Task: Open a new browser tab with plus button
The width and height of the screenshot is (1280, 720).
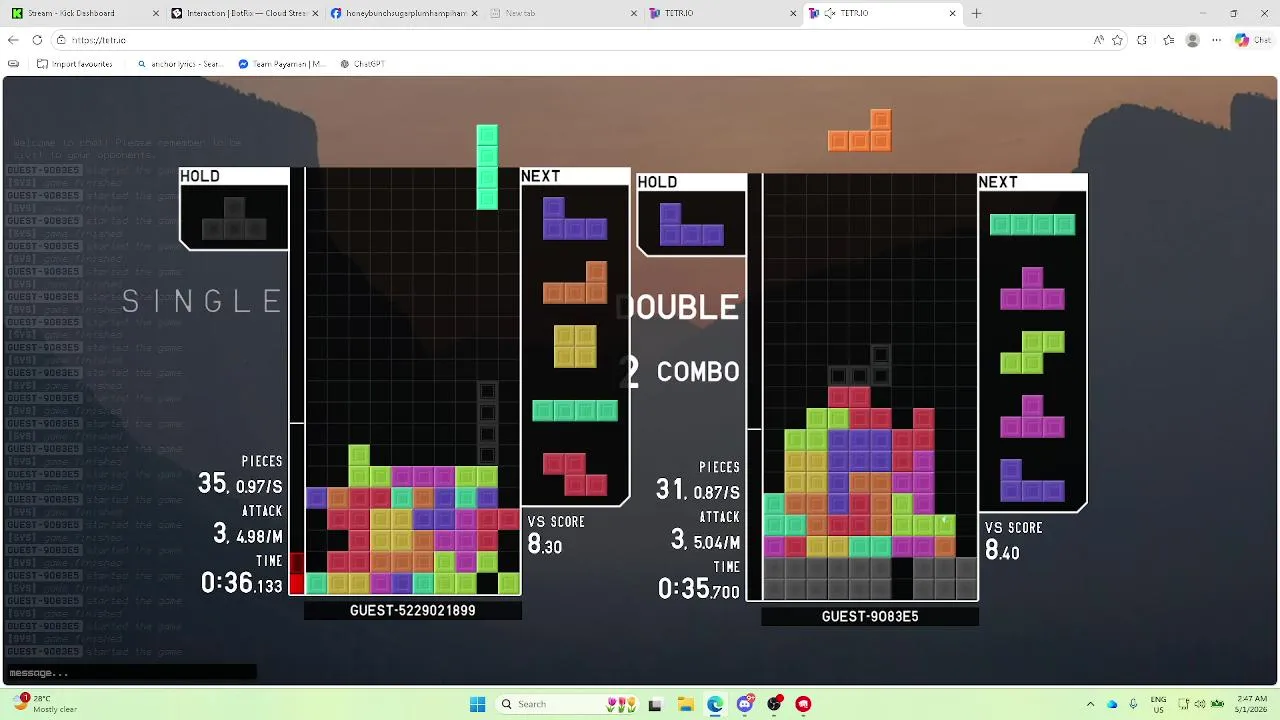Action: pos(977,13)
